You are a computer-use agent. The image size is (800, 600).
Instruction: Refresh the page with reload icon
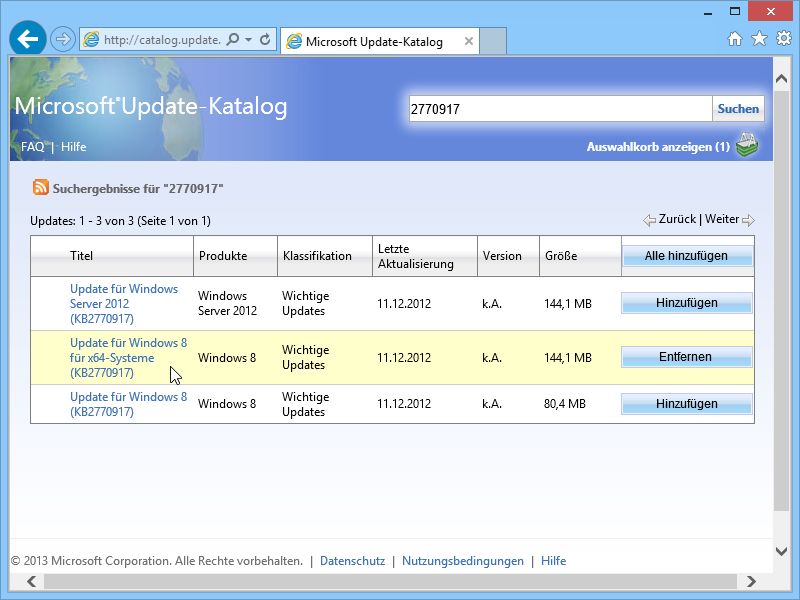[x=265, y=39]
